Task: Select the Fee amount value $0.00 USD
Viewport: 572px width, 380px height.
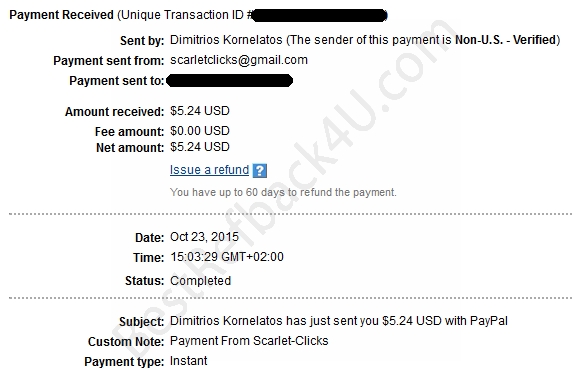Action: point(200,131)
